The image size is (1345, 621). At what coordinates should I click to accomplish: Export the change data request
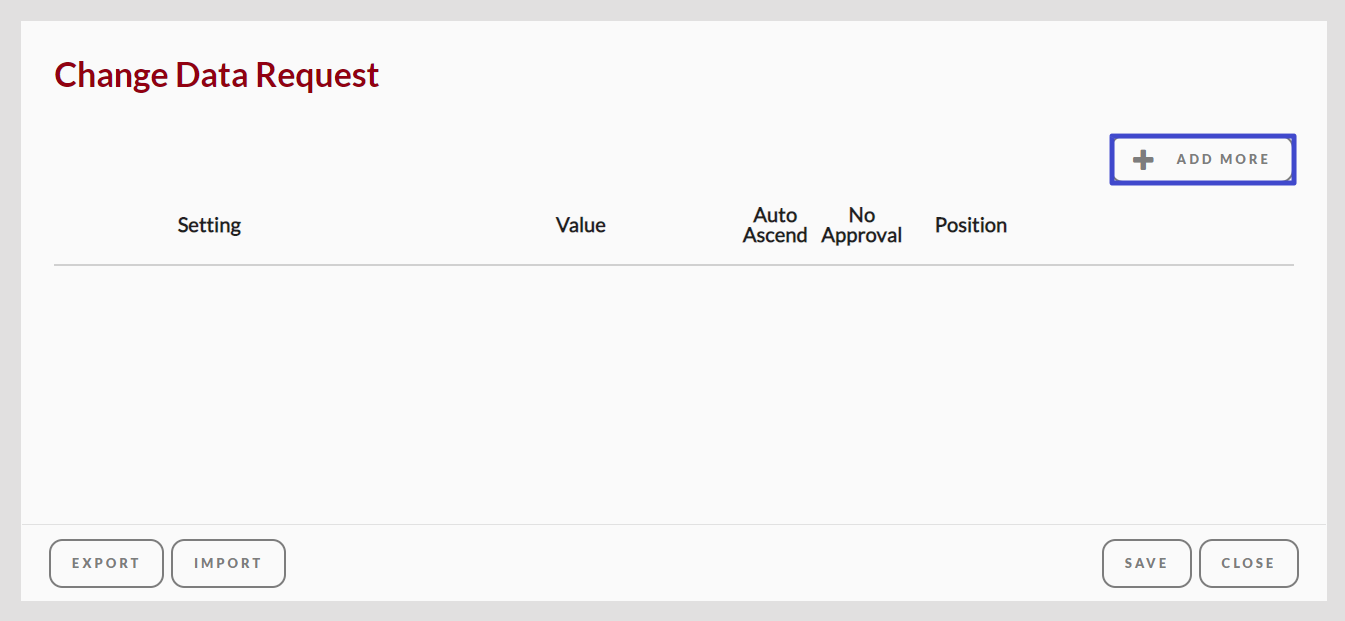pyautogui.click(x=106, y=563)
